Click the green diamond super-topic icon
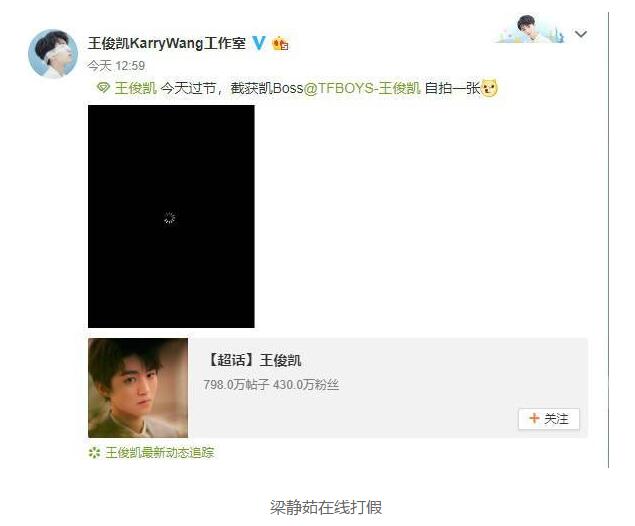 coord(103,87)
